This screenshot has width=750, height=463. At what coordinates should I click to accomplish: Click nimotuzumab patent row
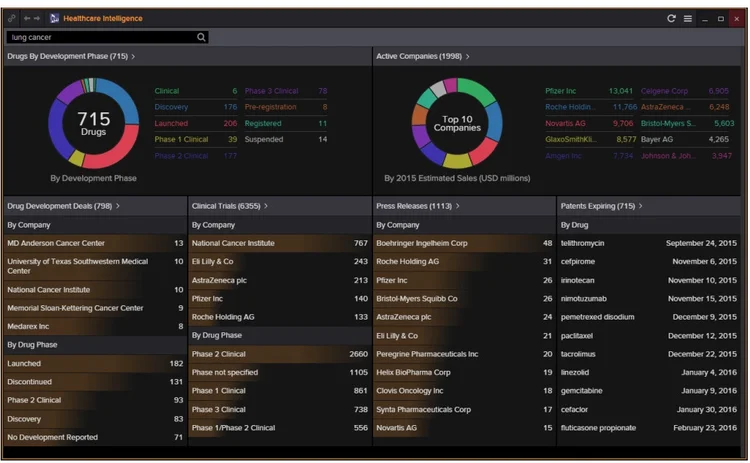(x=649, y=298)
